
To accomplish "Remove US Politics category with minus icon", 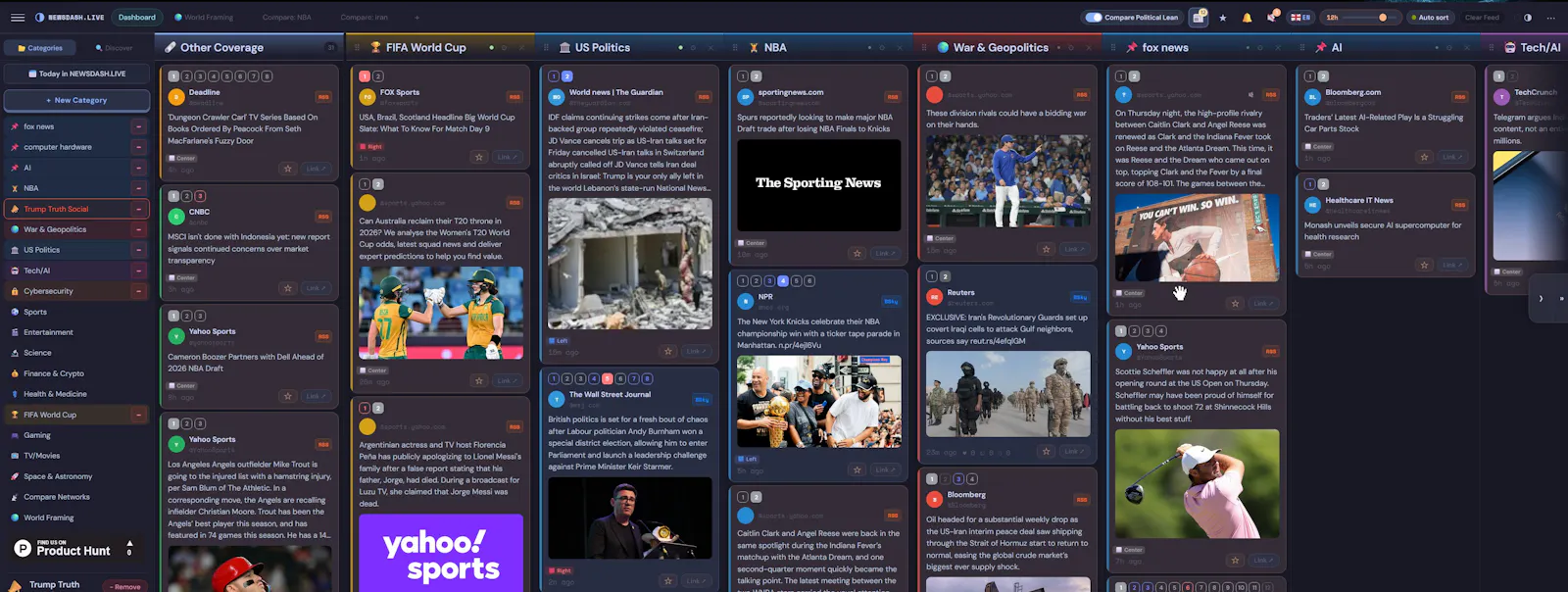I will [138, 250].
